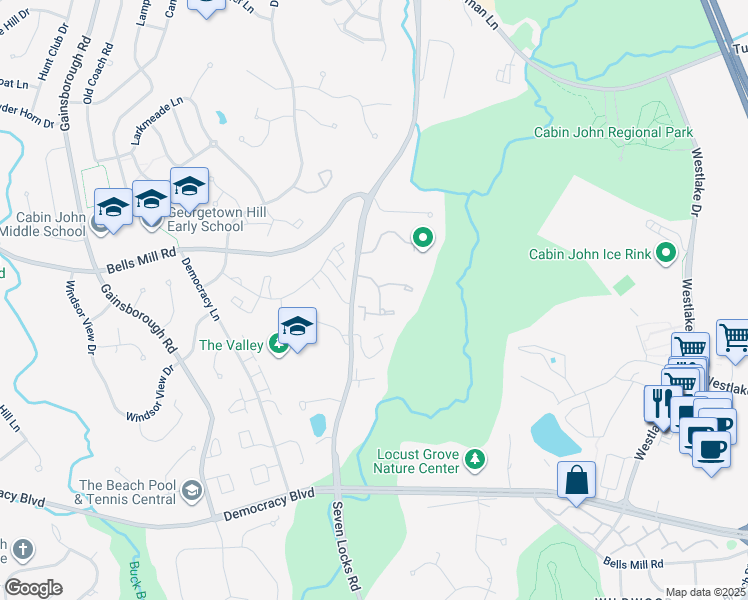The image size is (748, 600).
Task: Select the school marker over Cabin John Middle School
Action: [x=113, y=210]
